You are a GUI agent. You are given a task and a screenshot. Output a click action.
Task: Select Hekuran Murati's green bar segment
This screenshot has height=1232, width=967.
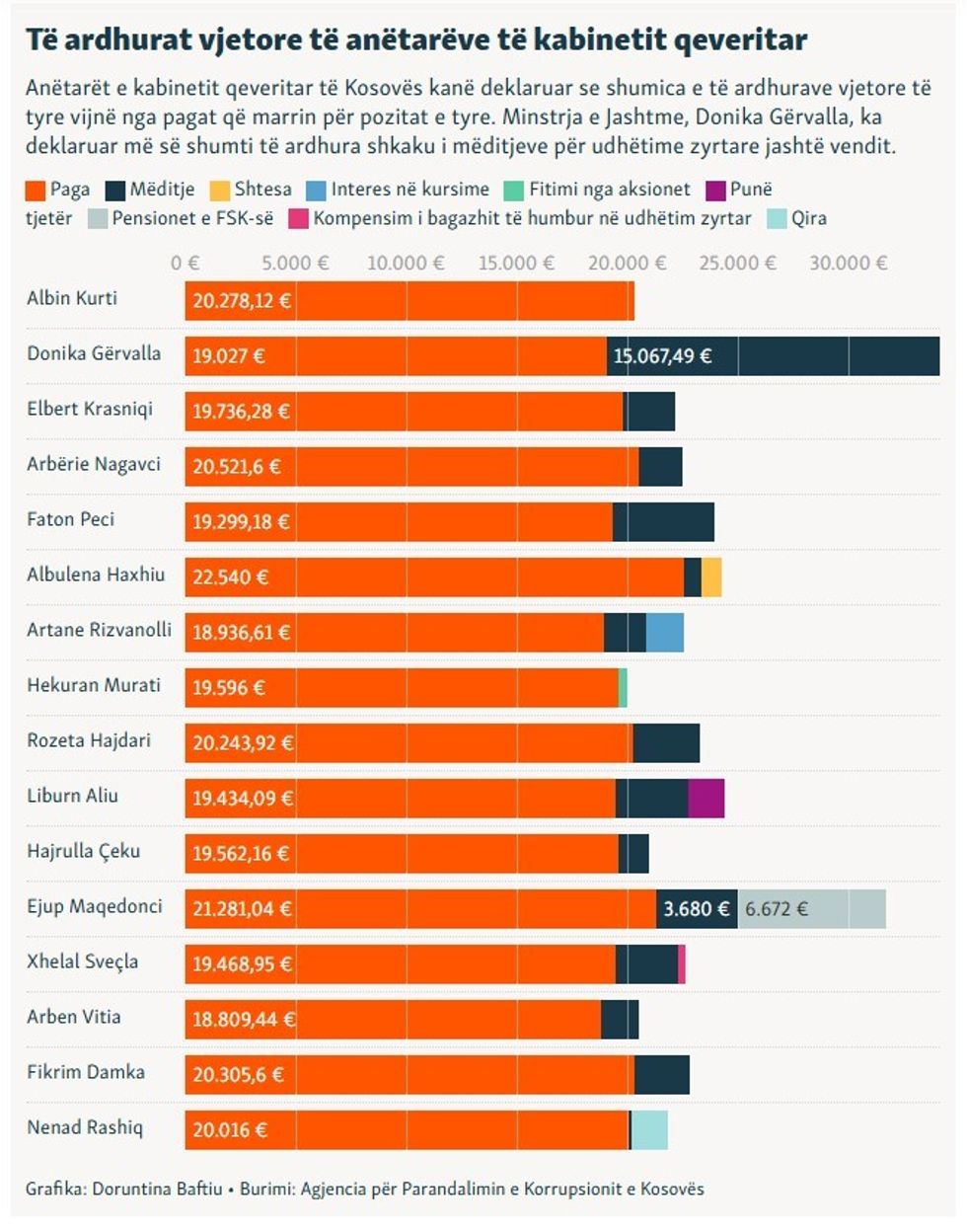[x=623, y=688]
